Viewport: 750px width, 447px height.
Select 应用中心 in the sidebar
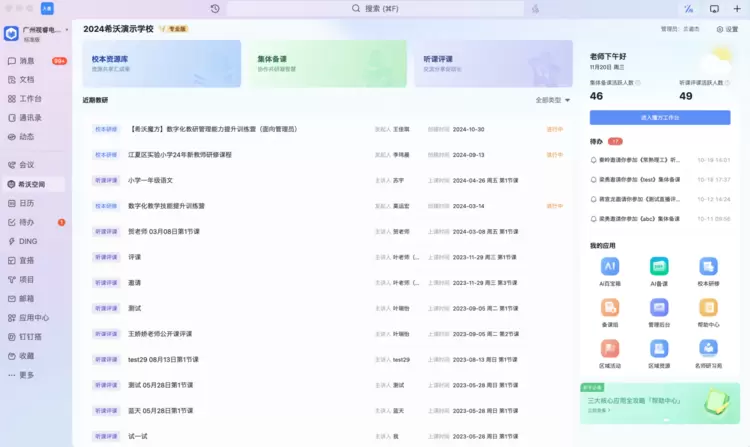pos(33,317)
